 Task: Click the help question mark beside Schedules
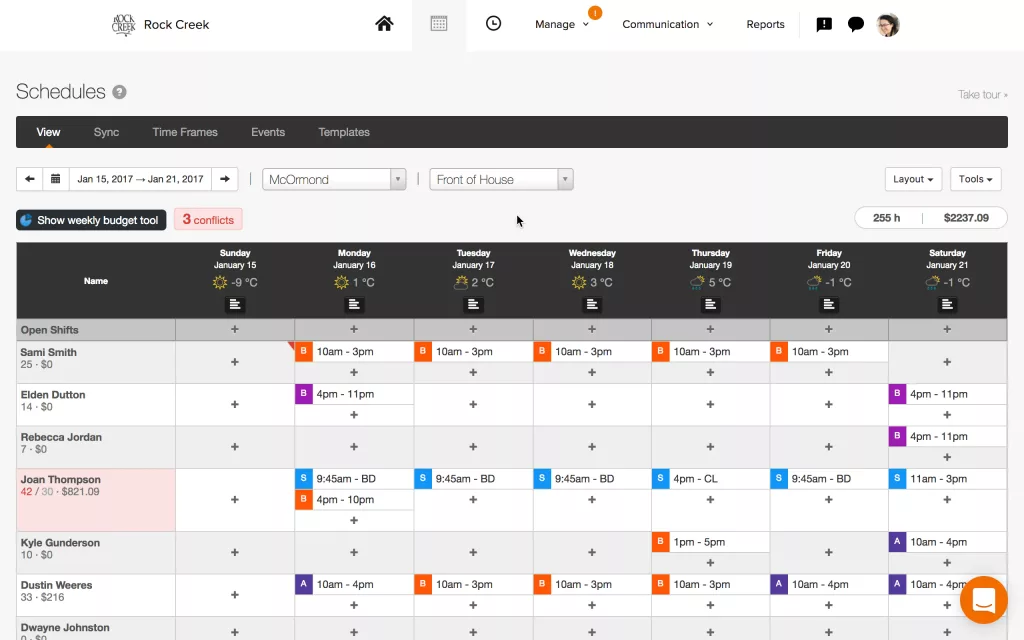[119, 92]
